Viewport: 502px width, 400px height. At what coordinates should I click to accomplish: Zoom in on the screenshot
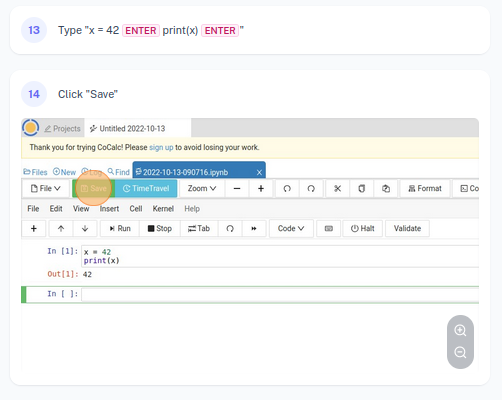coord(460,330)
